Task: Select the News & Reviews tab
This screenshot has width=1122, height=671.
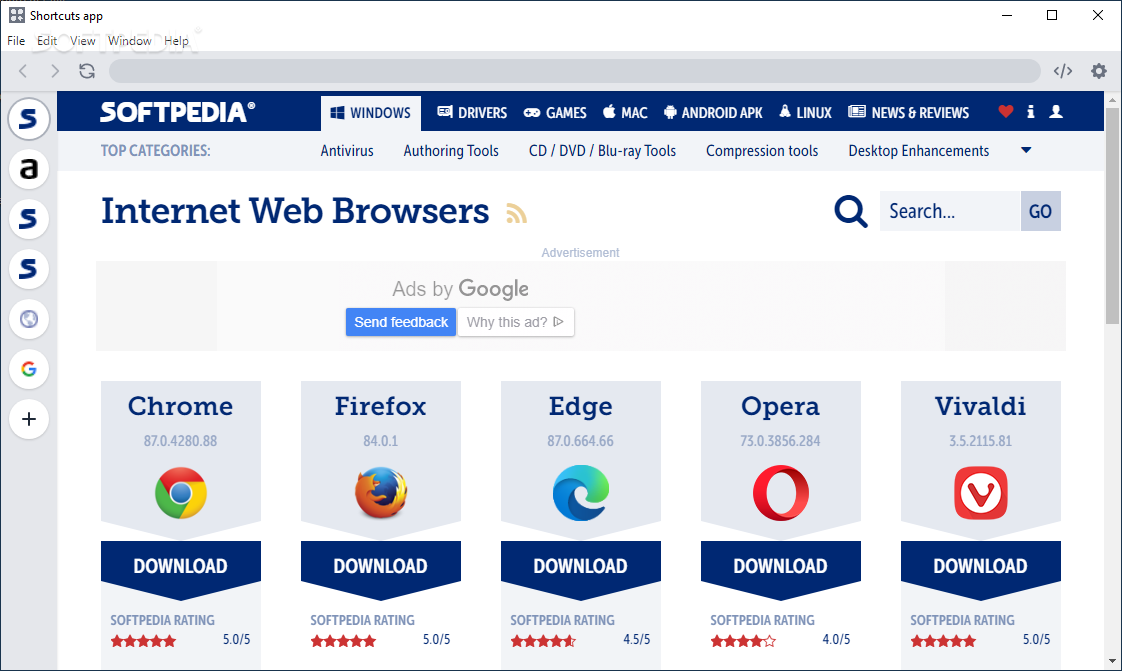Action: point(909,113)
